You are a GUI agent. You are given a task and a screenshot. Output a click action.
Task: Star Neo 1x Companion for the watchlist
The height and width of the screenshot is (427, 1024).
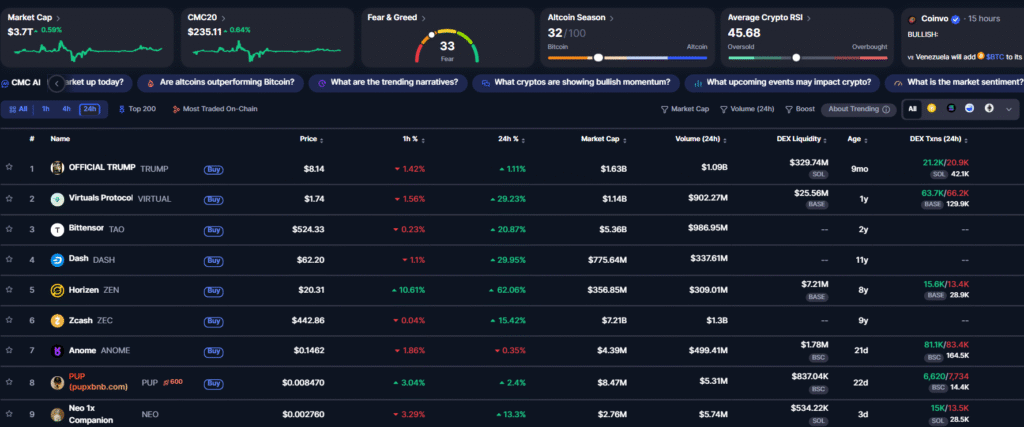point(9,414)
